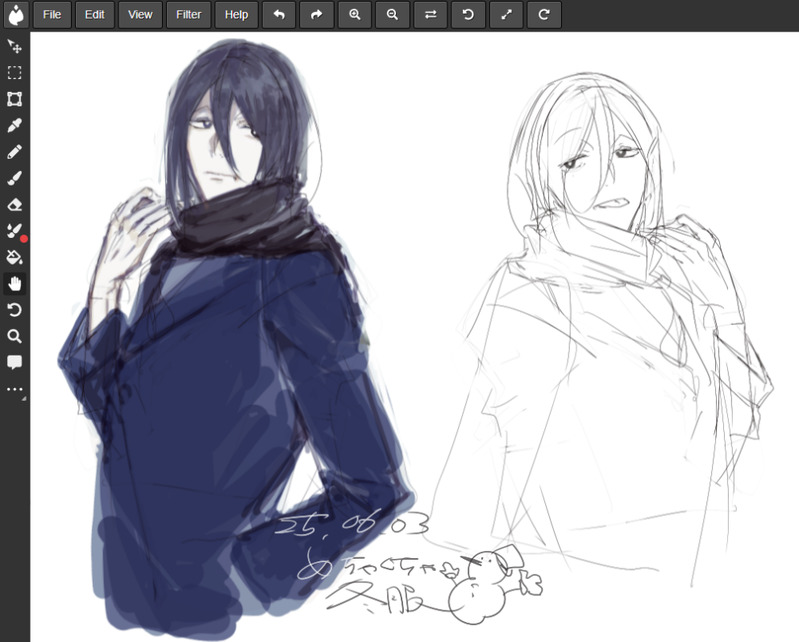Image resolution: width=799 pixels, height=642 pixels.
Task: Select the Transform tool
Action: 14,99
